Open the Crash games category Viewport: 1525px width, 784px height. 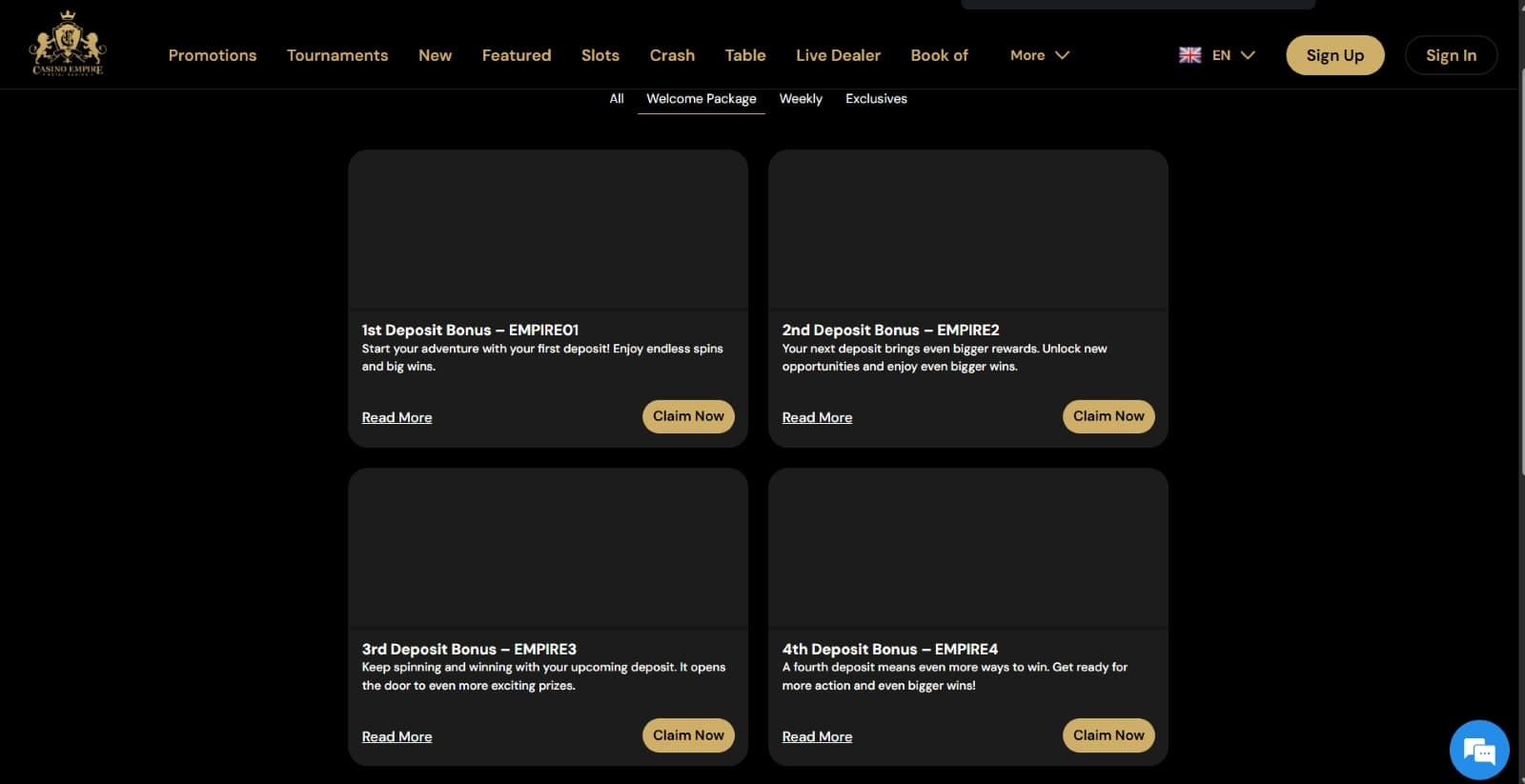pyautogui.click(x=672, y=55)
